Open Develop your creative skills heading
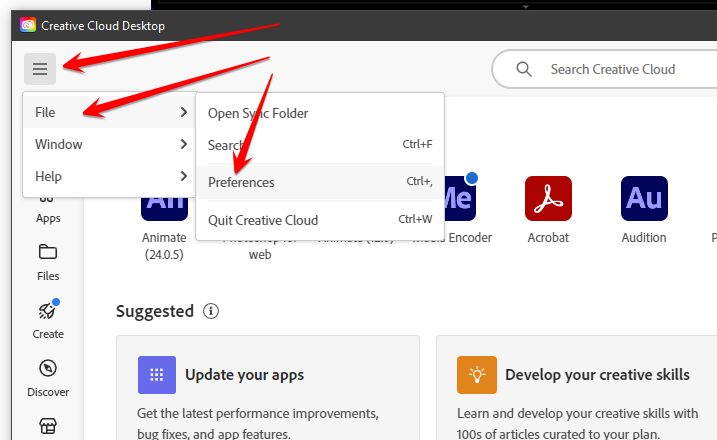 click(x=597, y=375)
